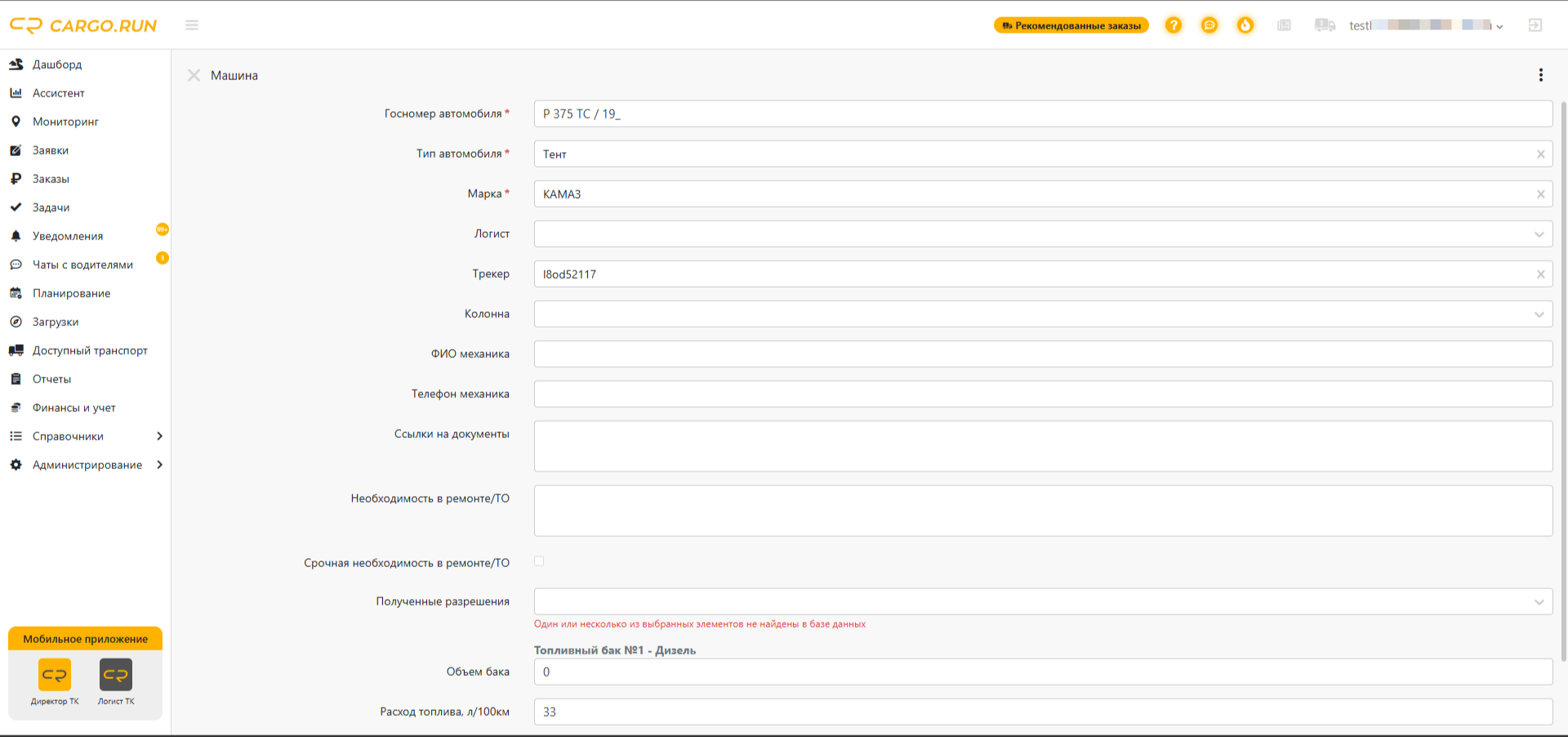
Task: Click into Необходимость в ремонте/ТО textarea
Action: (1044, 511)
